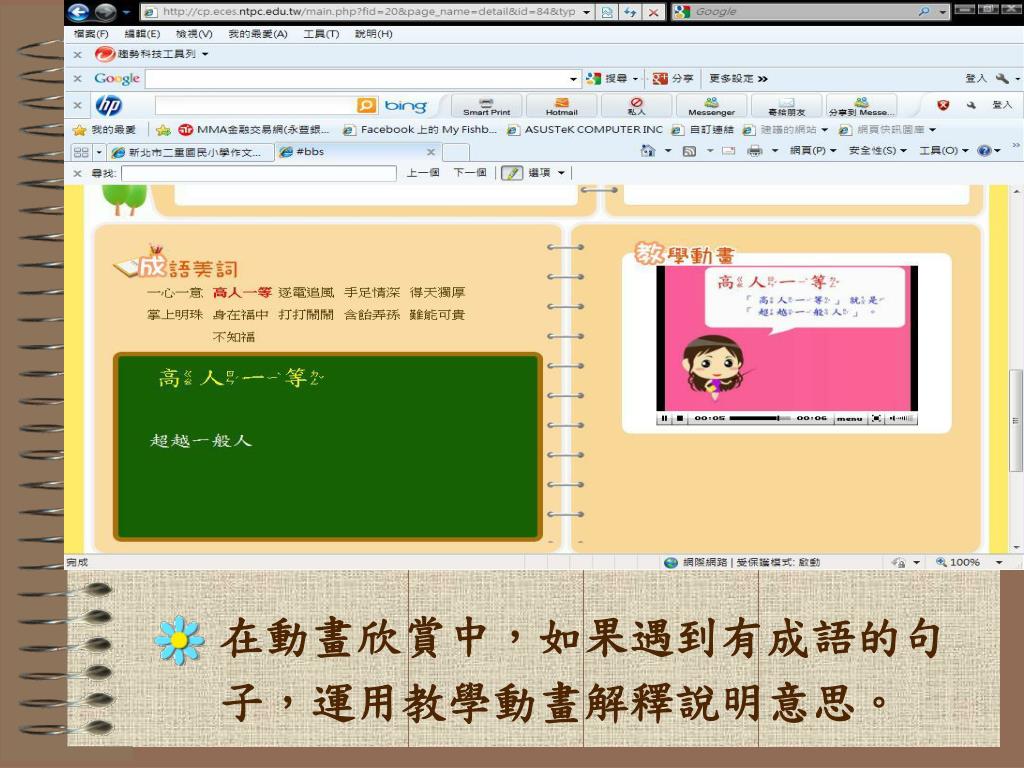Click the 私人 private browsing button

coord(636,106)
